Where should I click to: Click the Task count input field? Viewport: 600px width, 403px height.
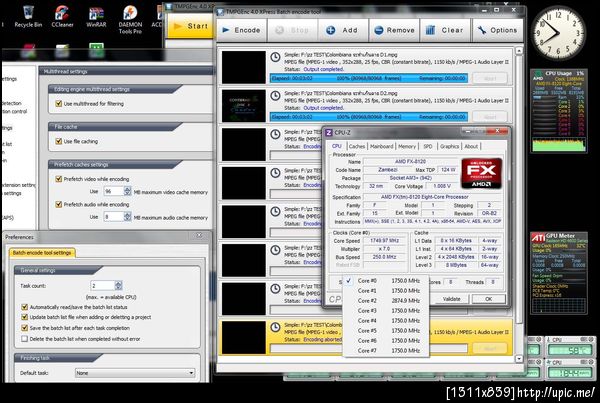click(103, 286)
